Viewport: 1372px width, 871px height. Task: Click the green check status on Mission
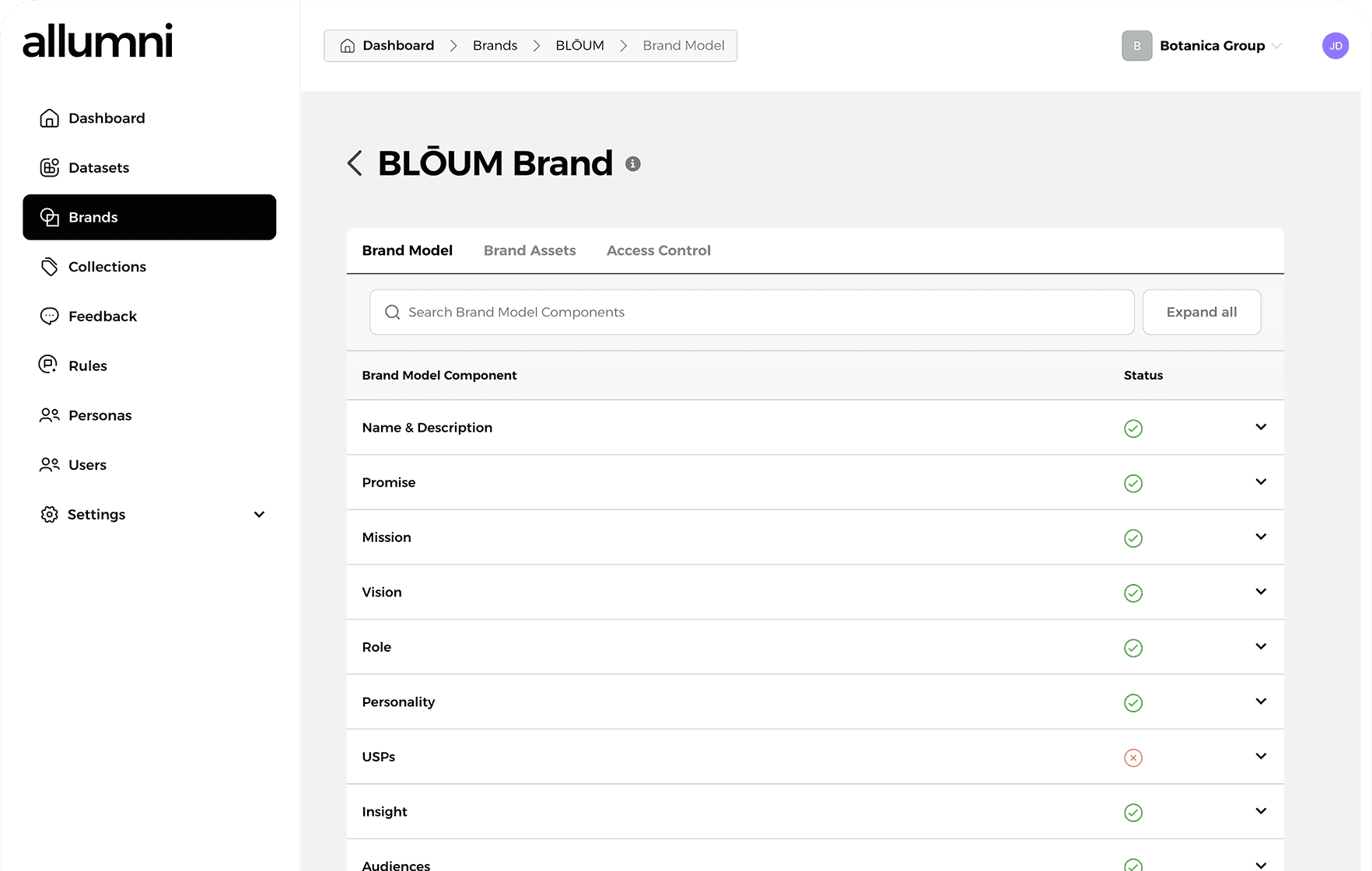(x=1133, y=537)
